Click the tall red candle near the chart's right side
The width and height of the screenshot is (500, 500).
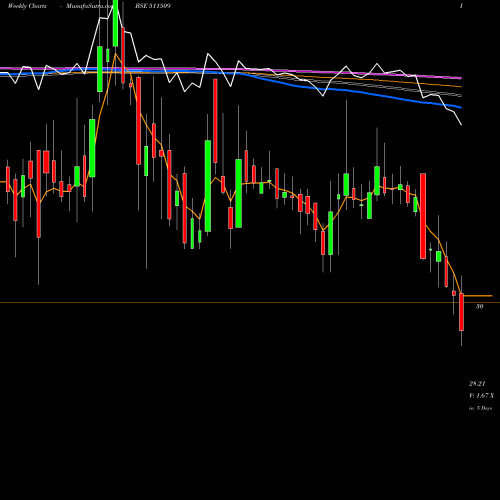tap(423, 216)
